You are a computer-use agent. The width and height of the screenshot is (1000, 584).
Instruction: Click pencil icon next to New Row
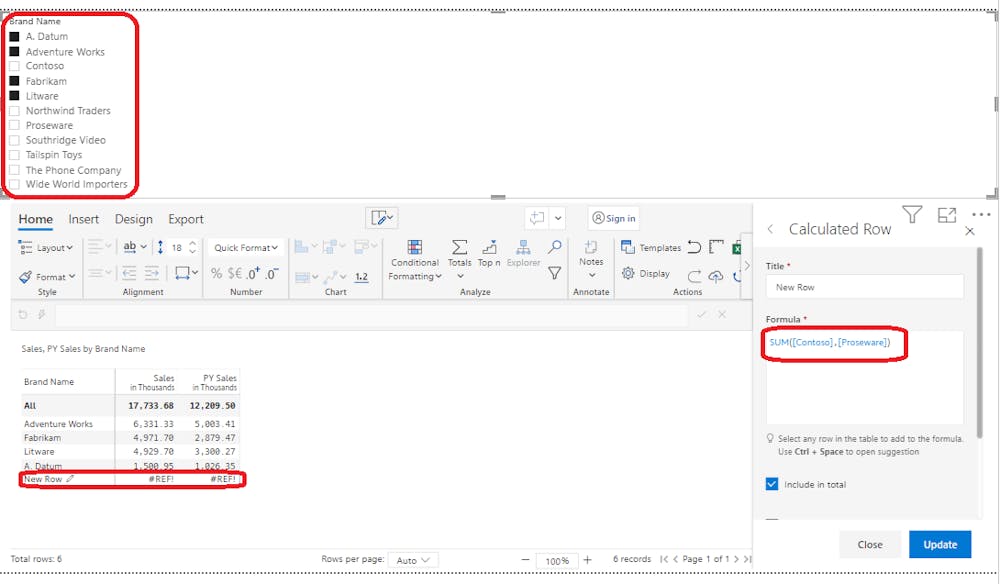click(x=70, y=479)
